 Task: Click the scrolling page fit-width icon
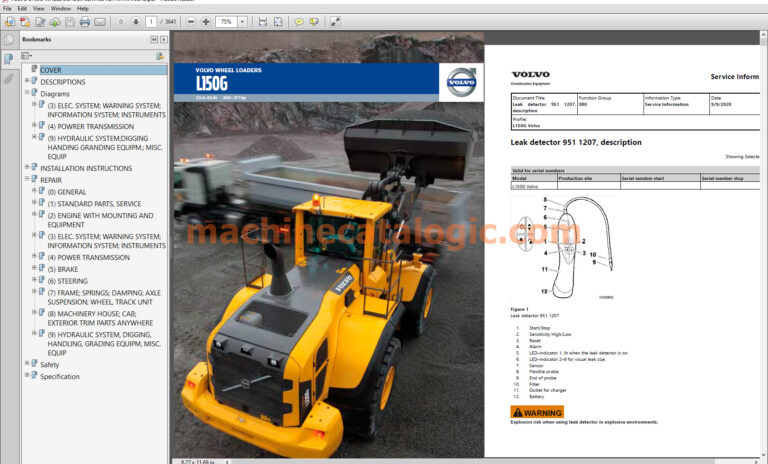click(x=263, y=22)
